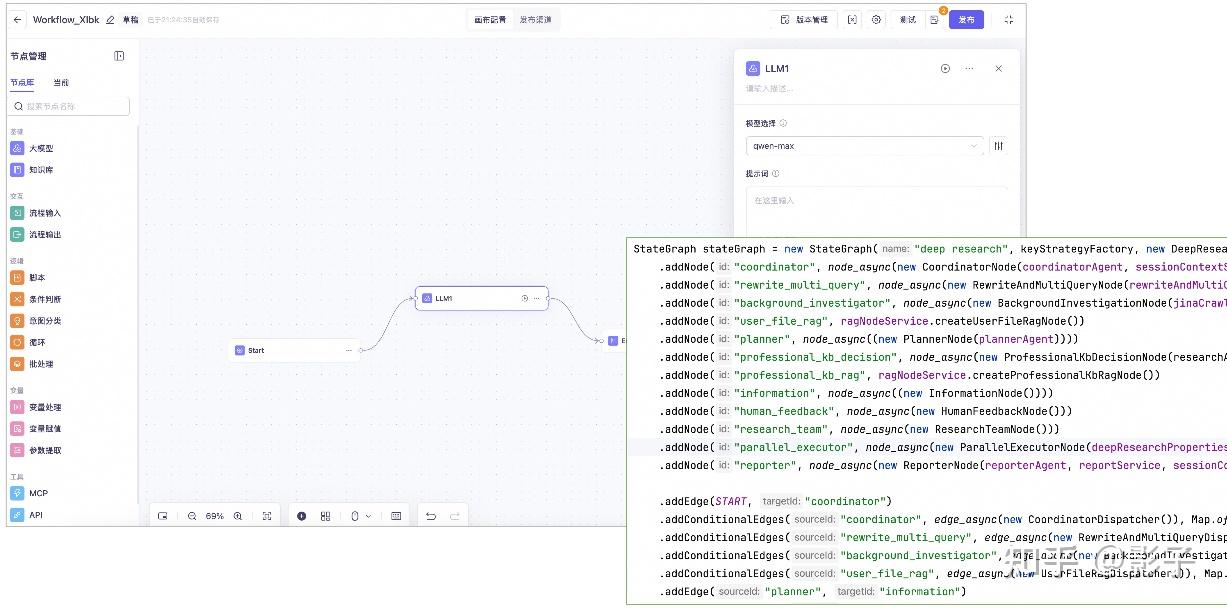Viewport: 1227px width, 610px height.
Task: Run the LLM1 node with play icon
Action: (945, 69)
